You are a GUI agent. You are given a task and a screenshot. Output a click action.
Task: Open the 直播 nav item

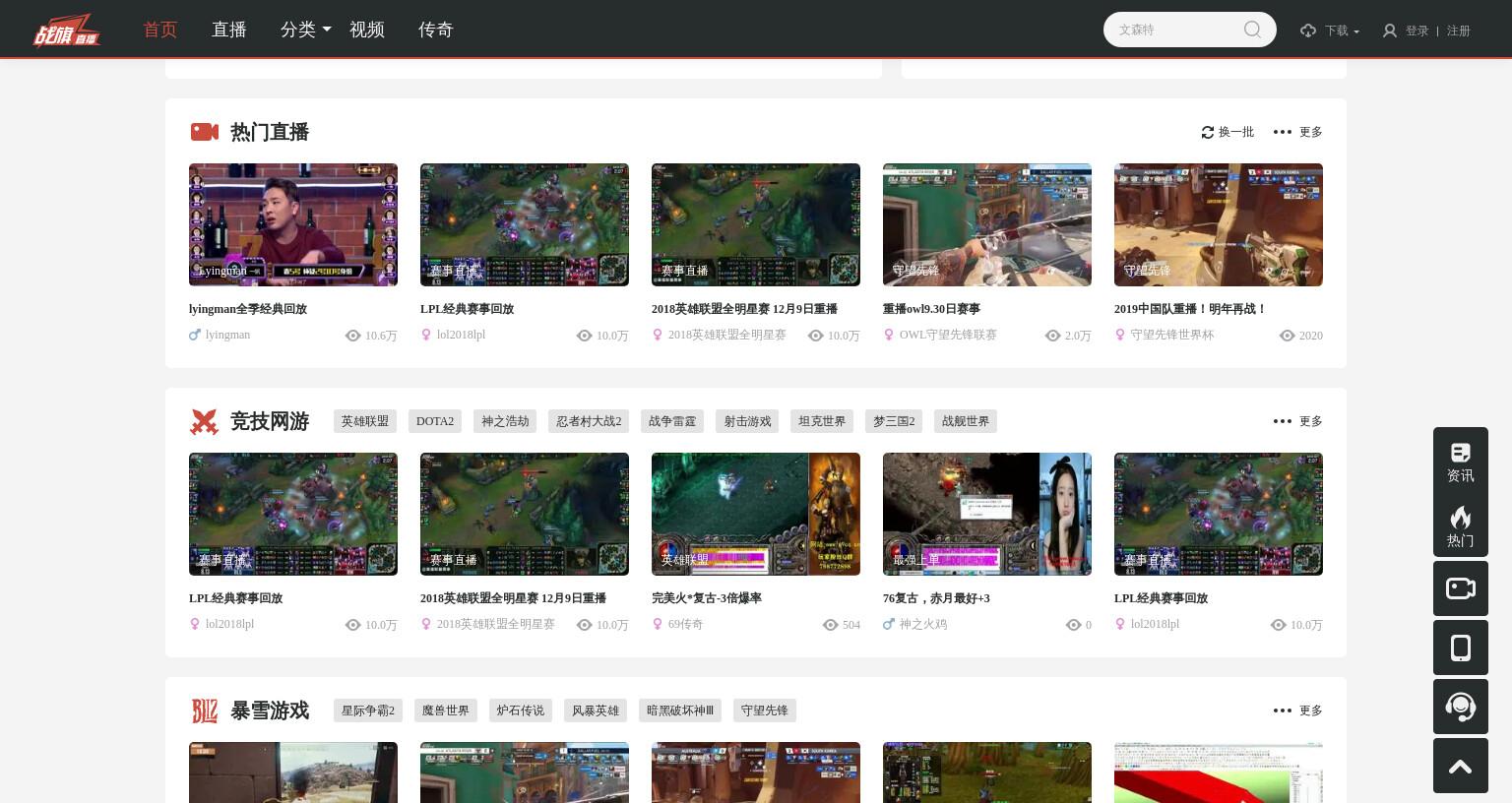[229, 30]
